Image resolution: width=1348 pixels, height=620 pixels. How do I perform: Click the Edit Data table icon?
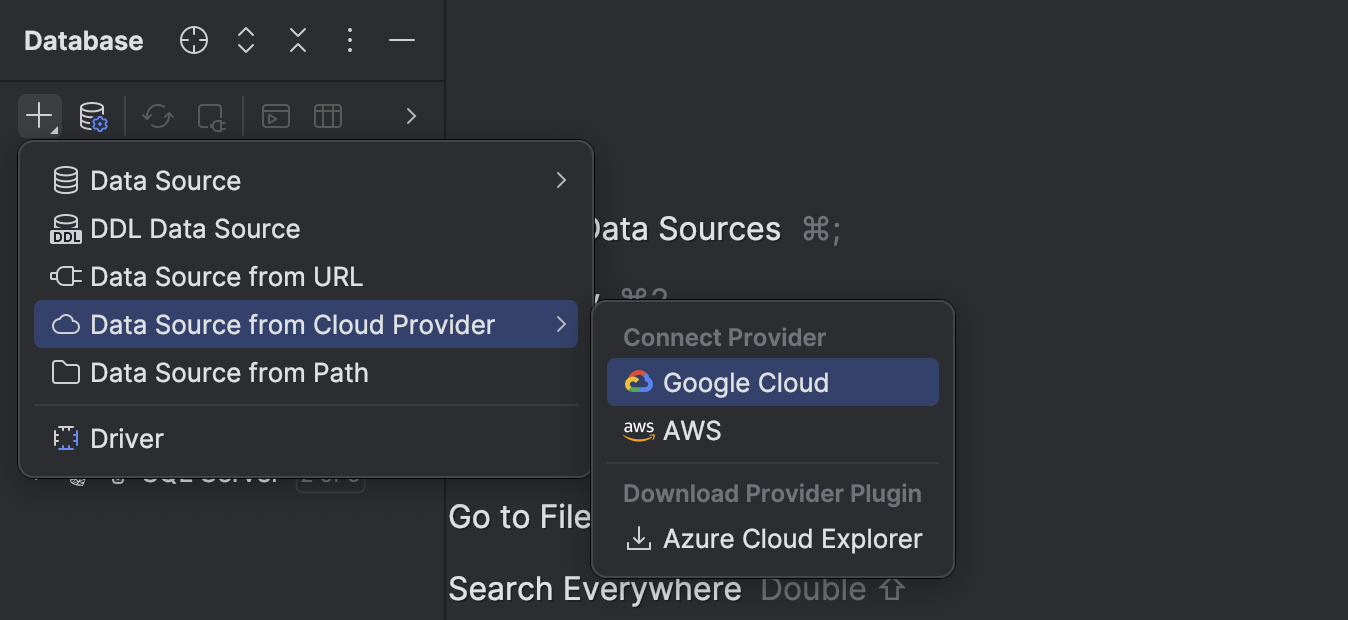[x=328, y=116]
